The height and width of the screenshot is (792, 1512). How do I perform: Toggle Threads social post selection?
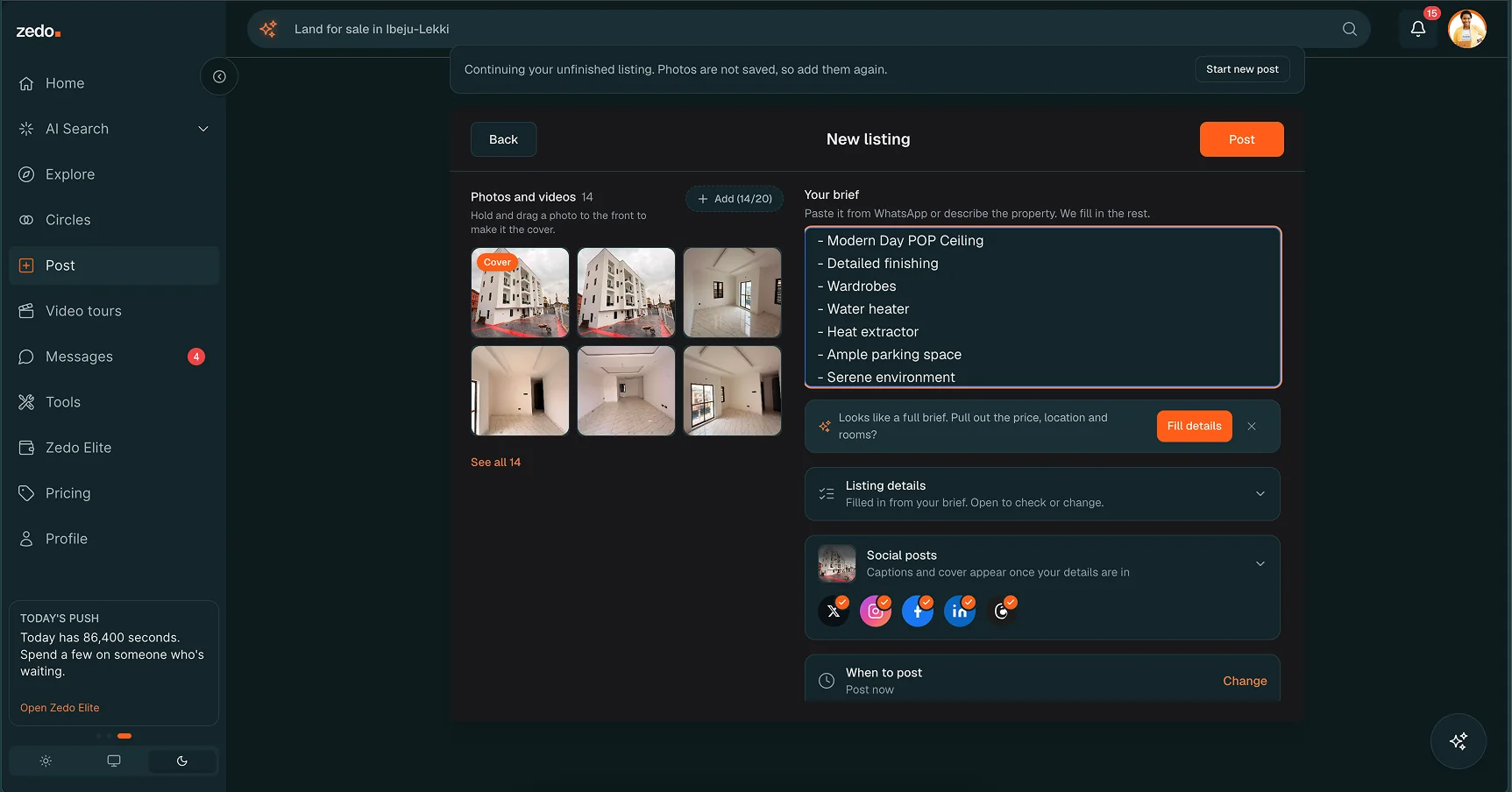1002,611
